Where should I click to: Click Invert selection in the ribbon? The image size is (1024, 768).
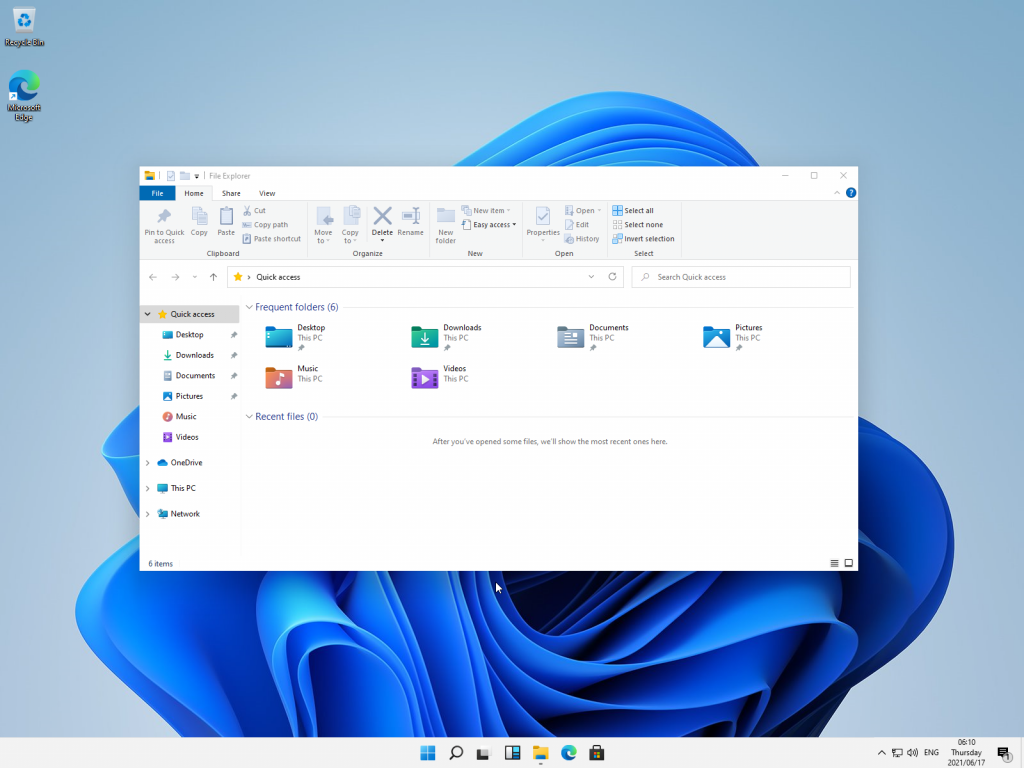[x=644, y=239]
